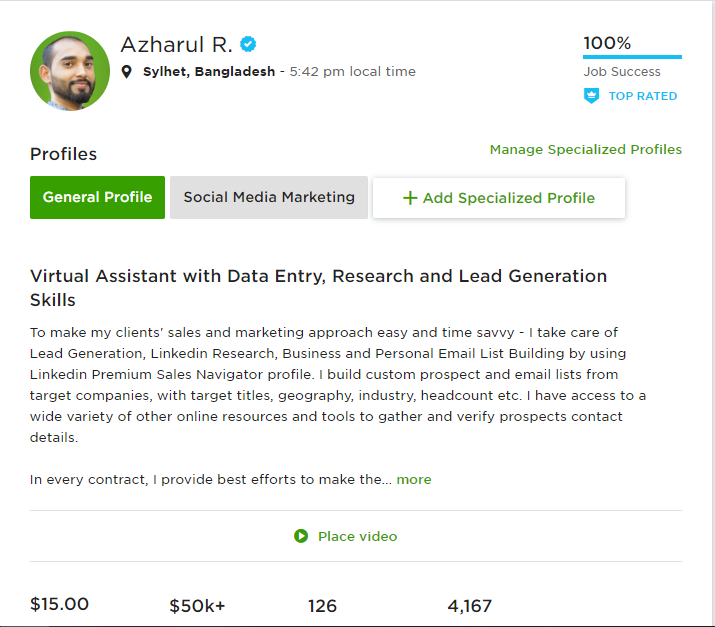The width and height of the screenshot is (715, 627).
Task: Click the name Azharul R.
Action: [176, 45]
